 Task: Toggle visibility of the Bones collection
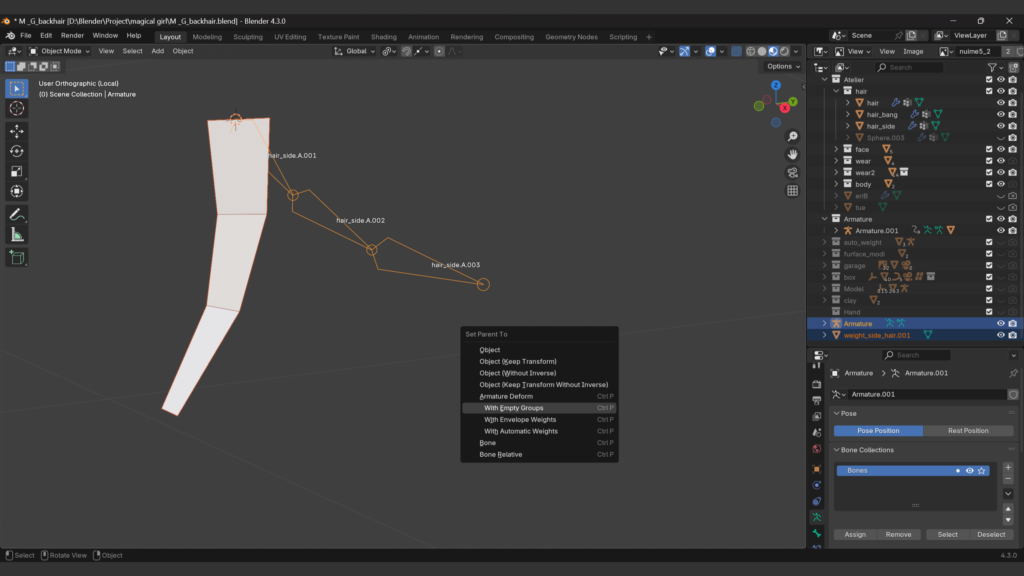[969, 470]
